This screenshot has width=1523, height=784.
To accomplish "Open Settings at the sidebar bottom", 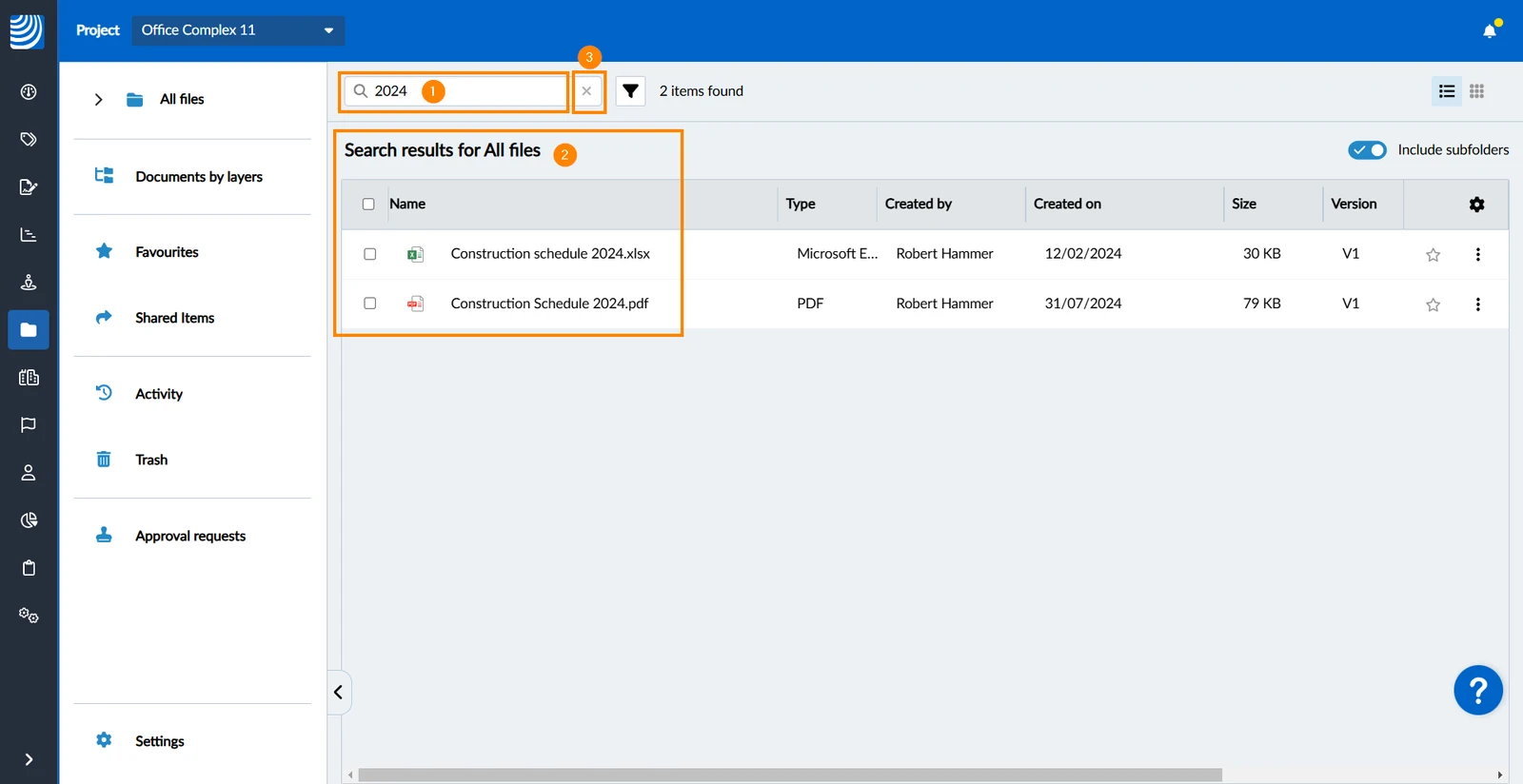I will [x=159, y=741].
